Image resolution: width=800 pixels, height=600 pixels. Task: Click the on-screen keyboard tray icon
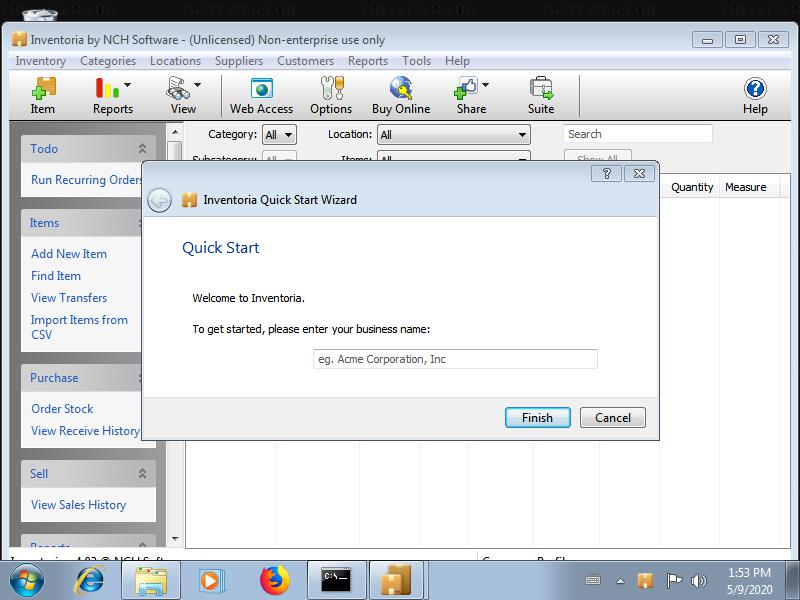click(x=593, y=581)
